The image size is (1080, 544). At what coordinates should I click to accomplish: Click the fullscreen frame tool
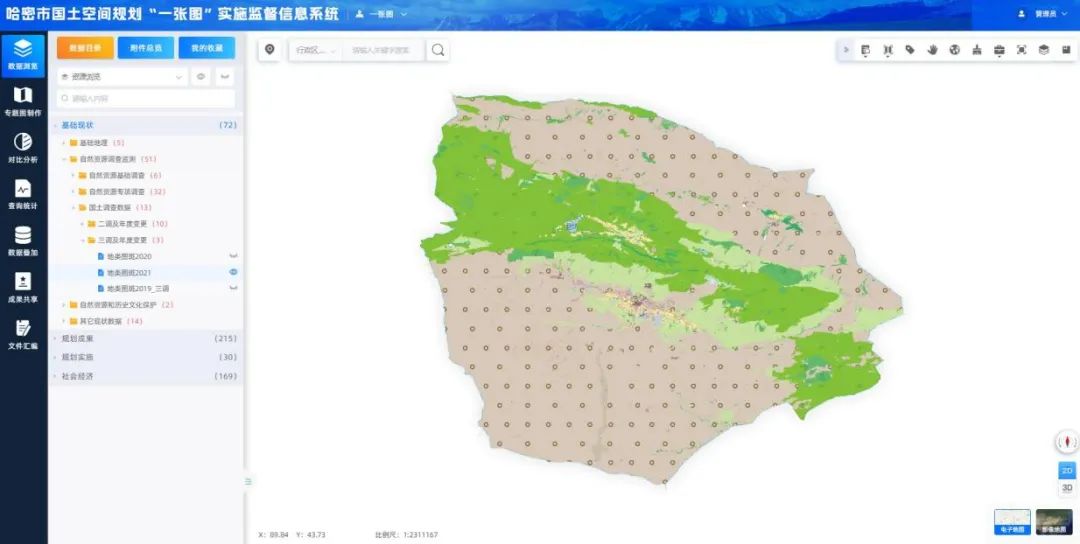(x=1021, y=50)
